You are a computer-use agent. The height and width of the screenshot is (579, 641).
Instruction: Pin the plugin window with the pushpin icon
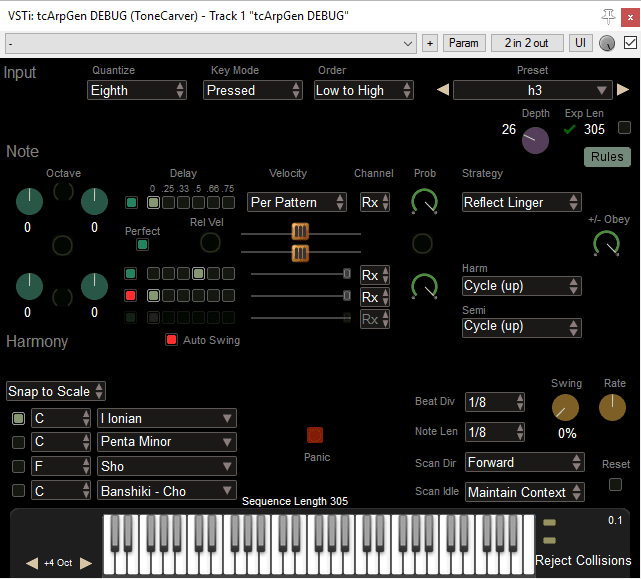coord(608,17)
